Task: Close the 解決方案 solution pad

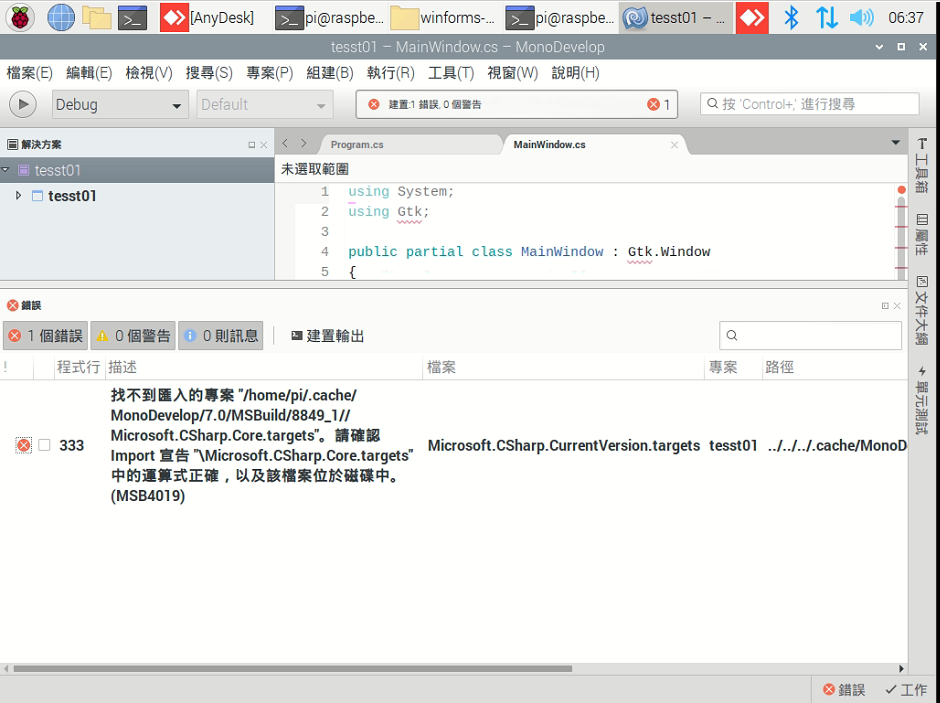Action: coord(264,144)
